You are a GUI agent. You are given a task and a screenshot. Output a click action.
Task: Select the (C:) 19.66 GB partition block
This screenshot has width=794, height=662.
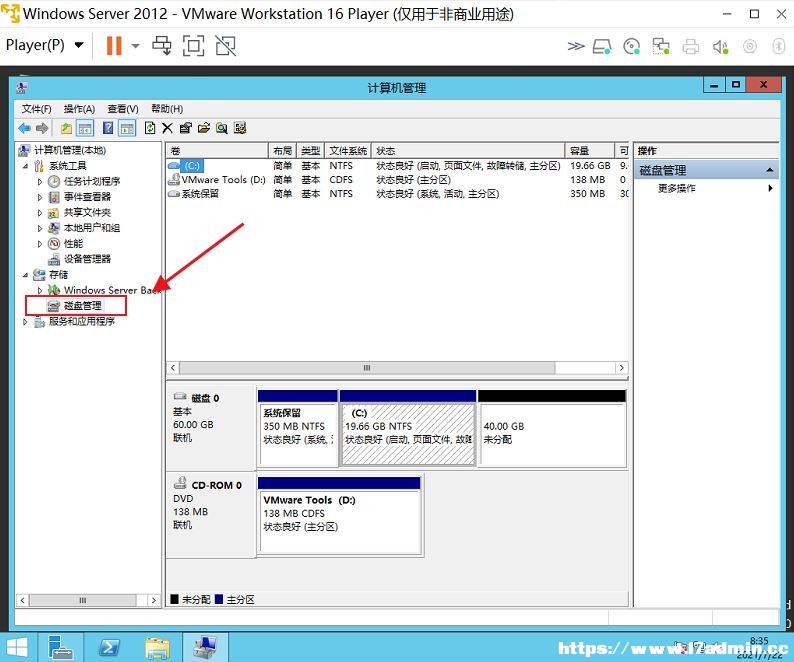[408, 429]
